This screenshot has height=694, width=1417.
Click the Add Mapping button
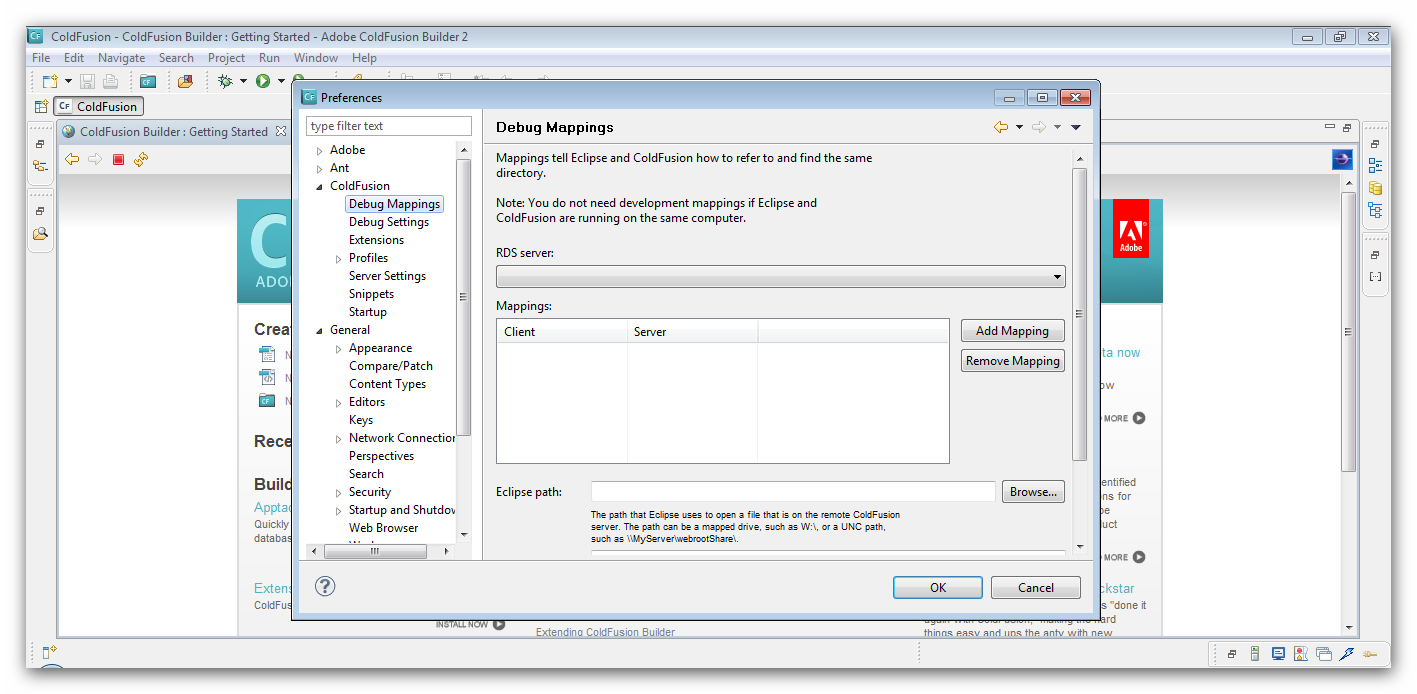coord(1013,331)
